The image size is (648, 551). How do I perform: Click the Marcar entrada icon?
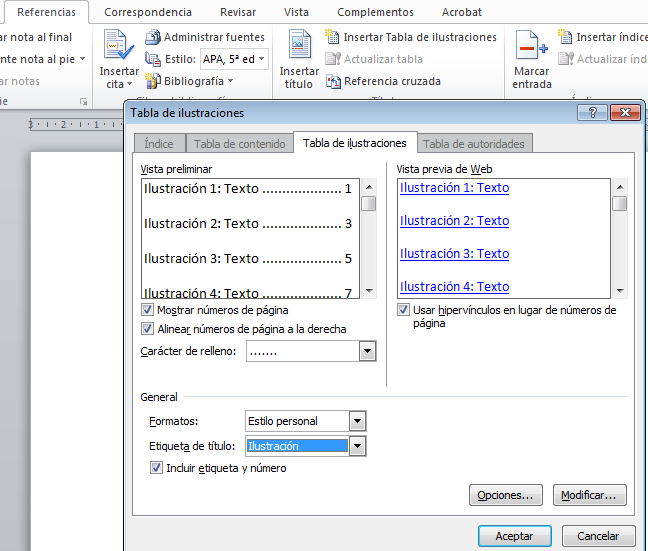tap(531, 44)
